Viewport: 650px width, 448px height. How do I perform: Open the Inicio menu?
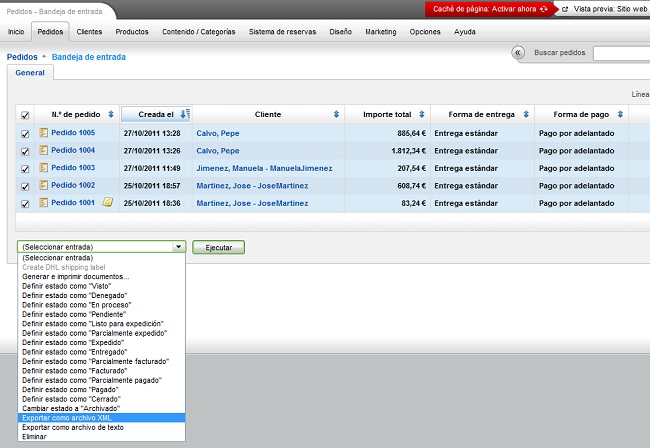click(16, 31)
